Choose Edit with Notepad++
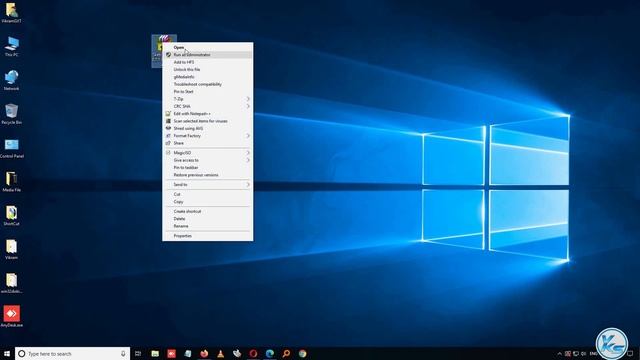640x360 pixels. (208, 113)
